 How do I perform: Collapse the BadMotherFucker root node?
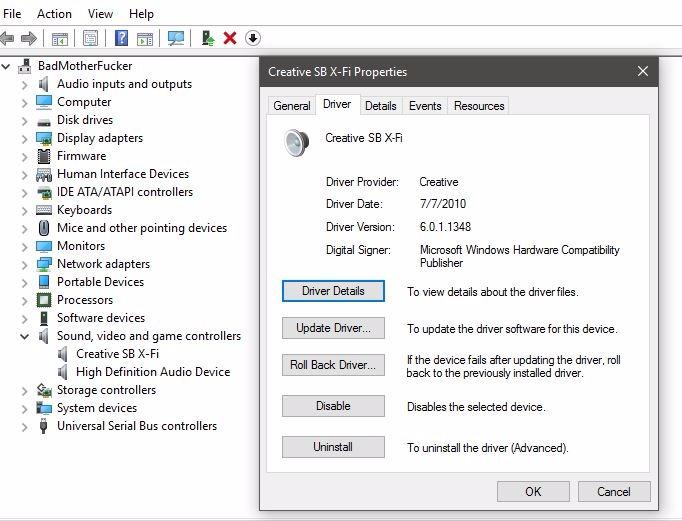6,67
